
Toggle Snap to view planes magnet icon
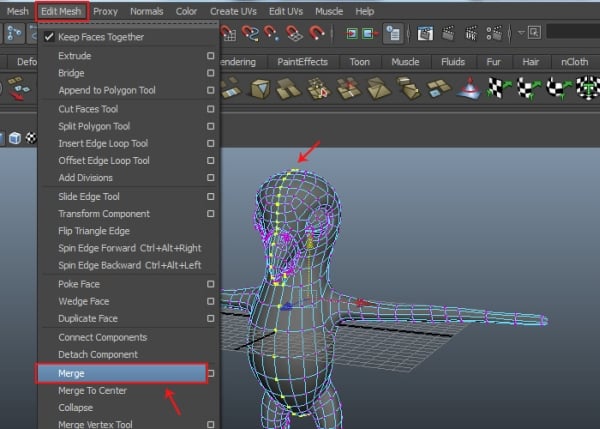(294, 33)
